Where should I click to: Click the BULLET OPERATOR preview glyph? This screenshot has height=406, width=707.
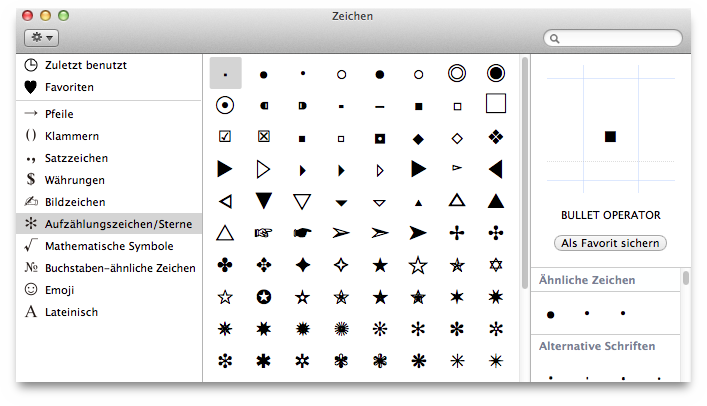[610, 137]
